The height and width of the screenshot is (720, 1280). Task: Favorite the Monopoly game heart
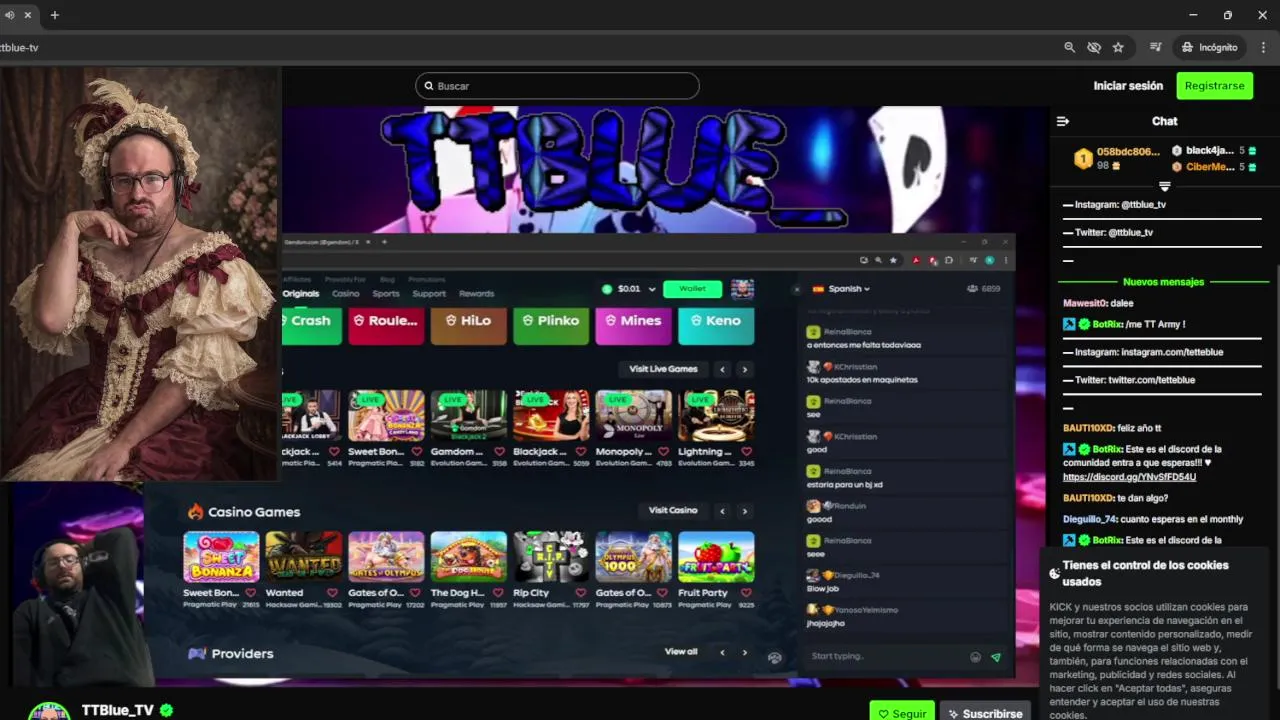(663, 452)
